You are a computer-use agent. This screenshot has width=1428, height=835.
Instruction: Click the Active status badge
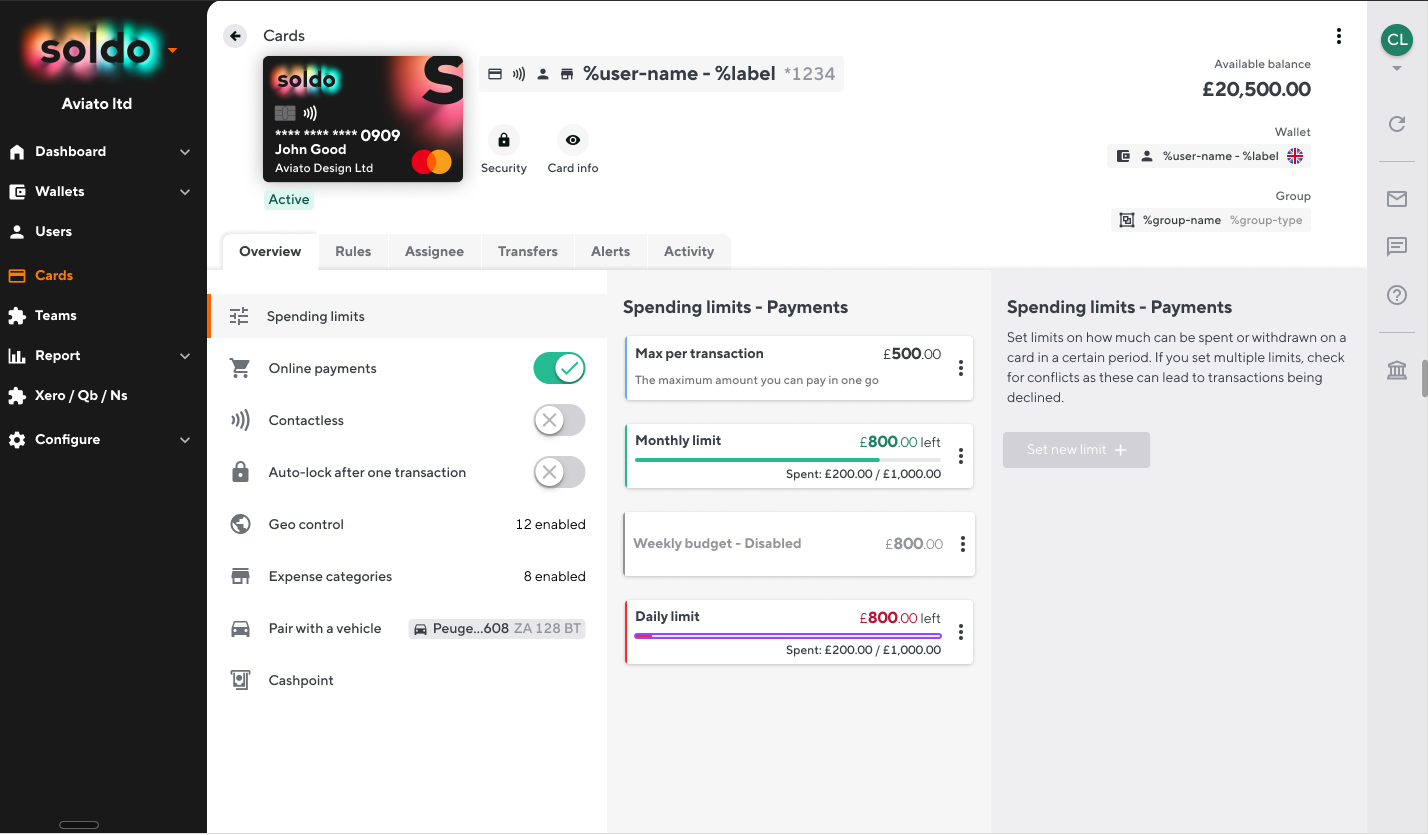289,200
